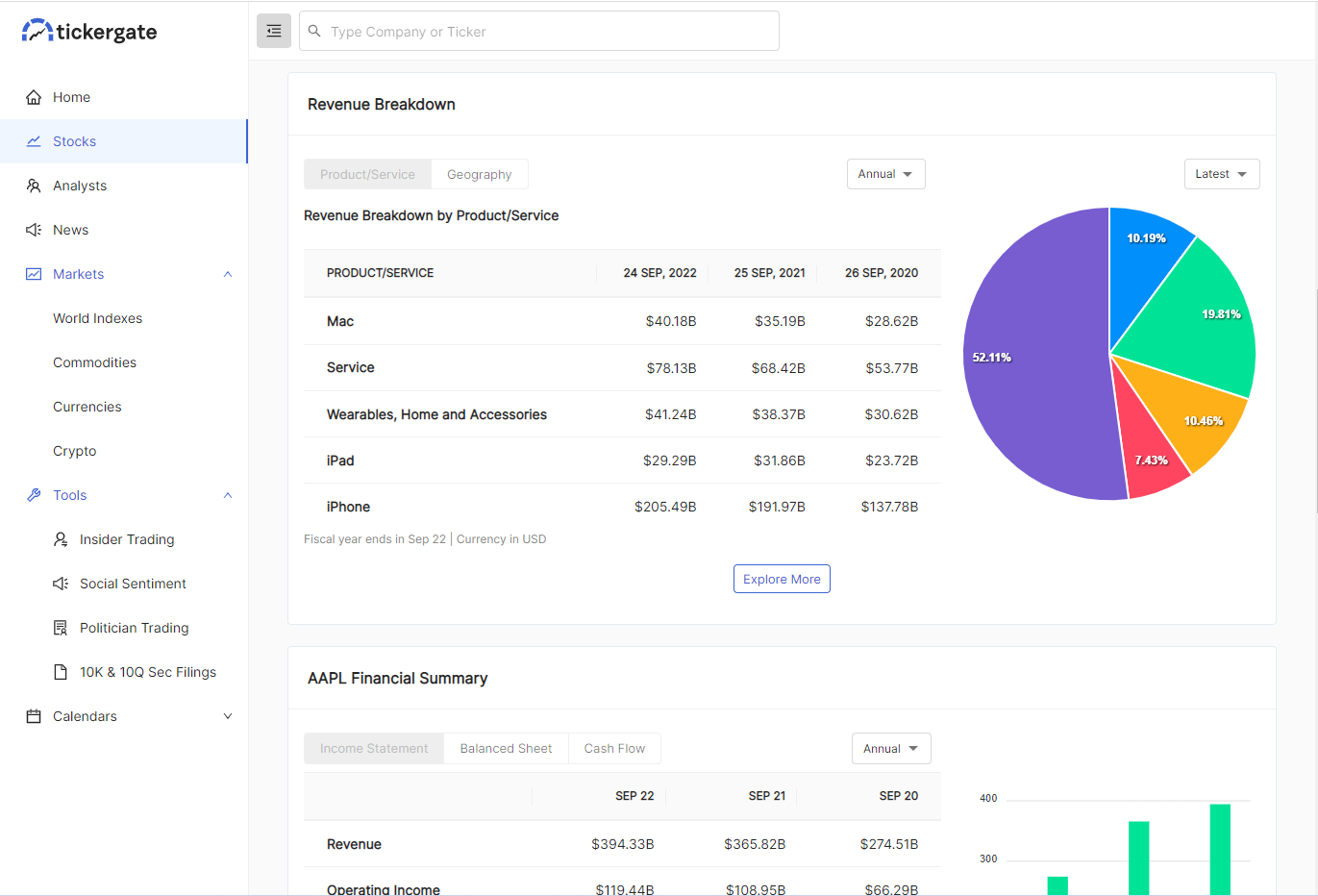Open Crypto under Markets
This screenshot has width=1318, height=896.
[x=74, y=451]
